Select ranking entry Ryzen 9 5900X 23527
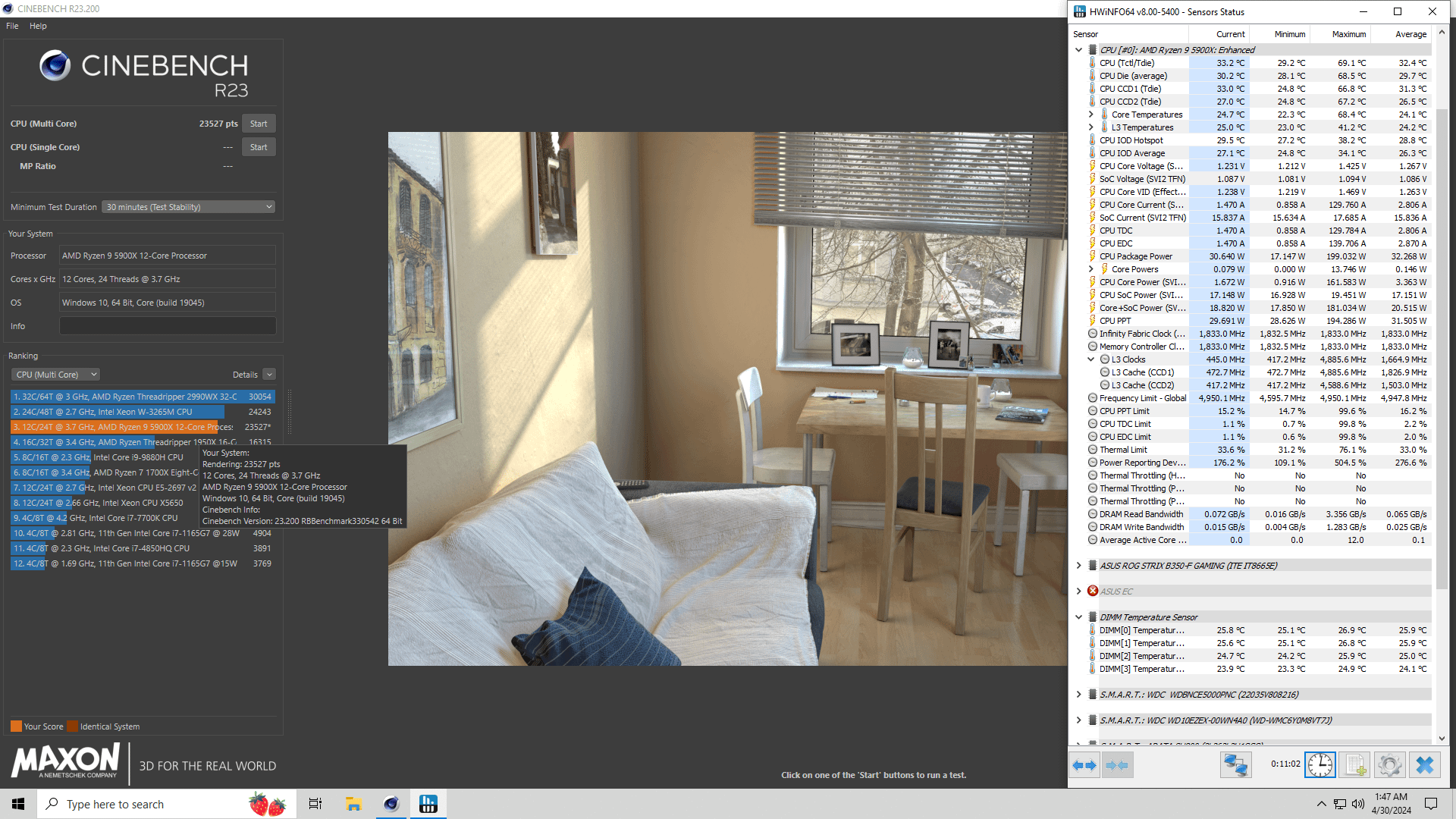This screenshot has height=819, width=1456. 143,427
